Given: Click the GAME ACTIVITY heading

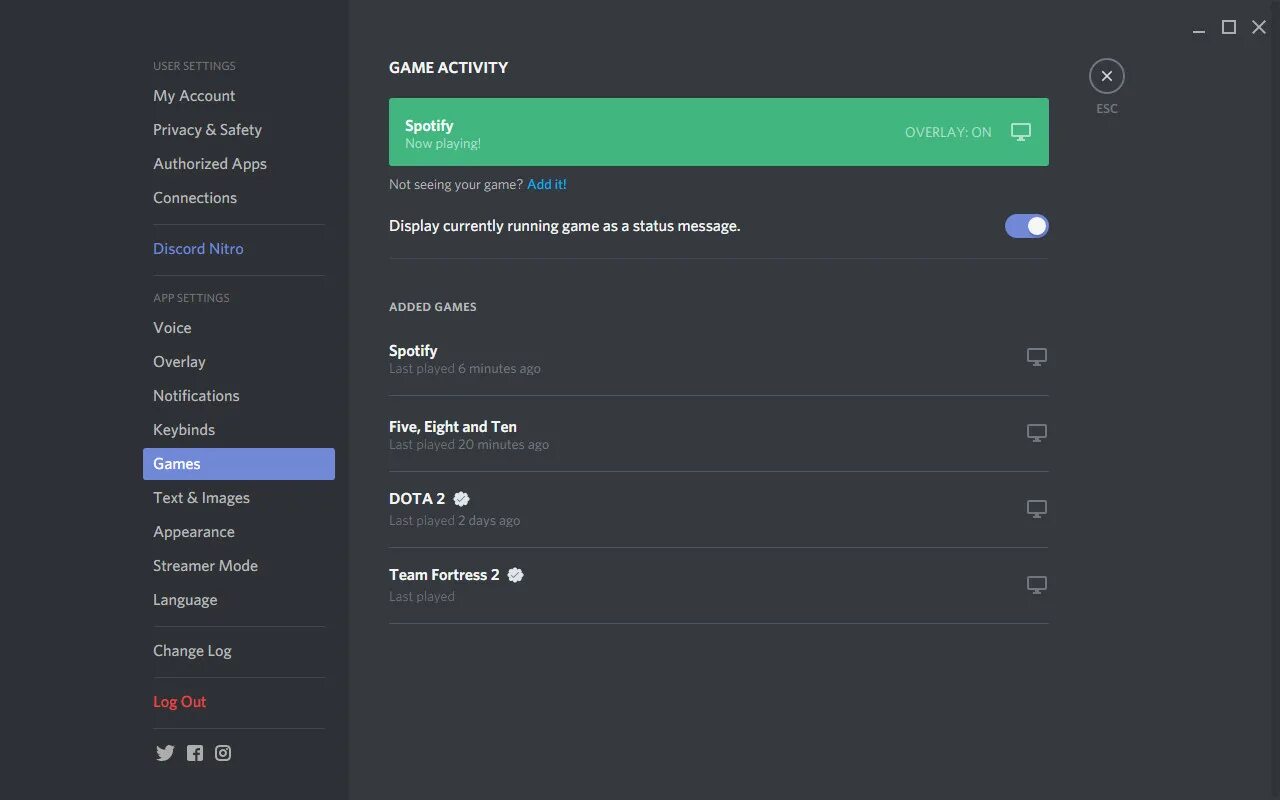Looking at the screenshot, I should click(448, 68).
